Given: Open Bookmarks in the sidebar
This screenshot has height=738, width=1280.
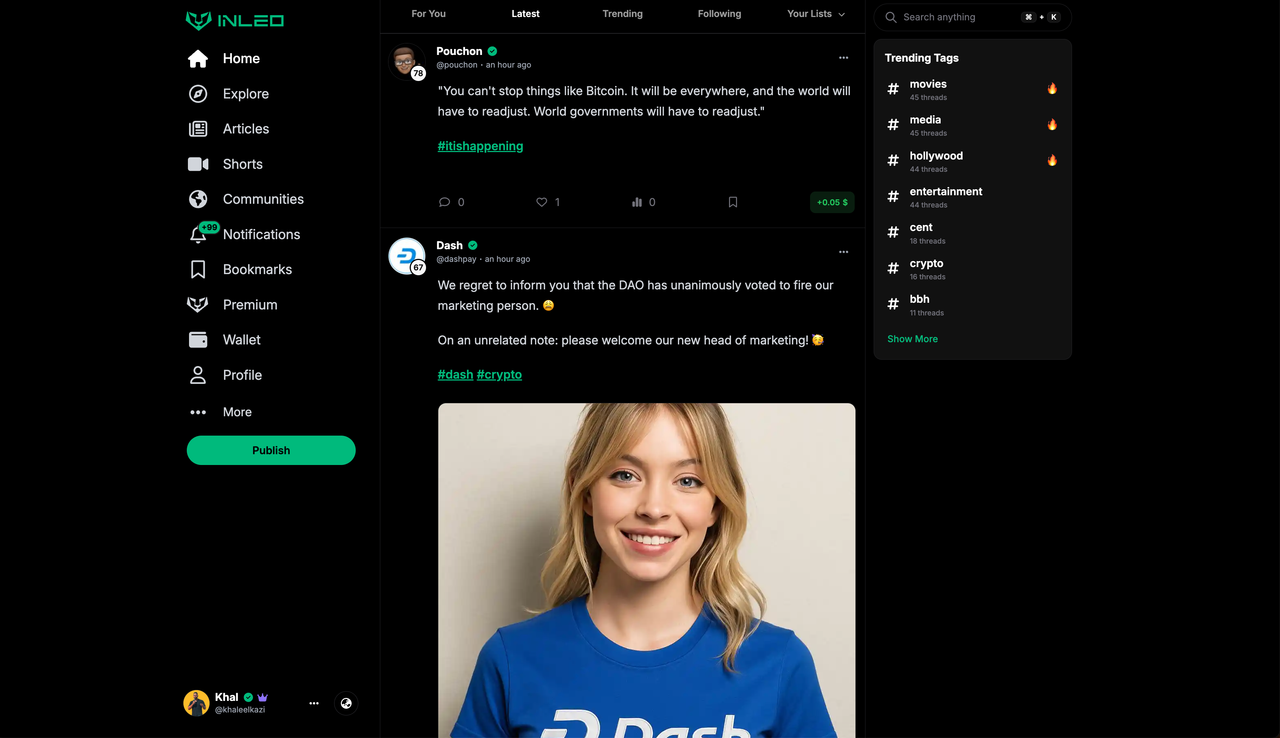Looking at the screenshot, I should (x=240, y=270).
